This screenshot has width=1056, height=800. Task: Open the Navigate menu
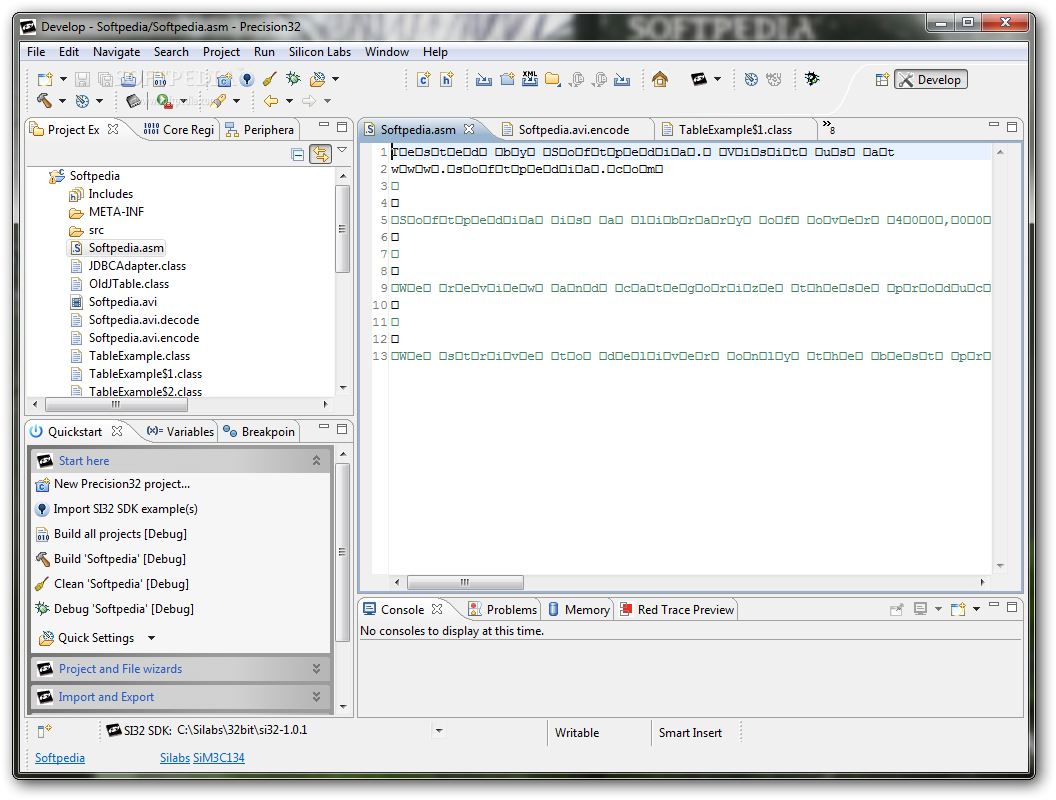click(x=117, y=52)
